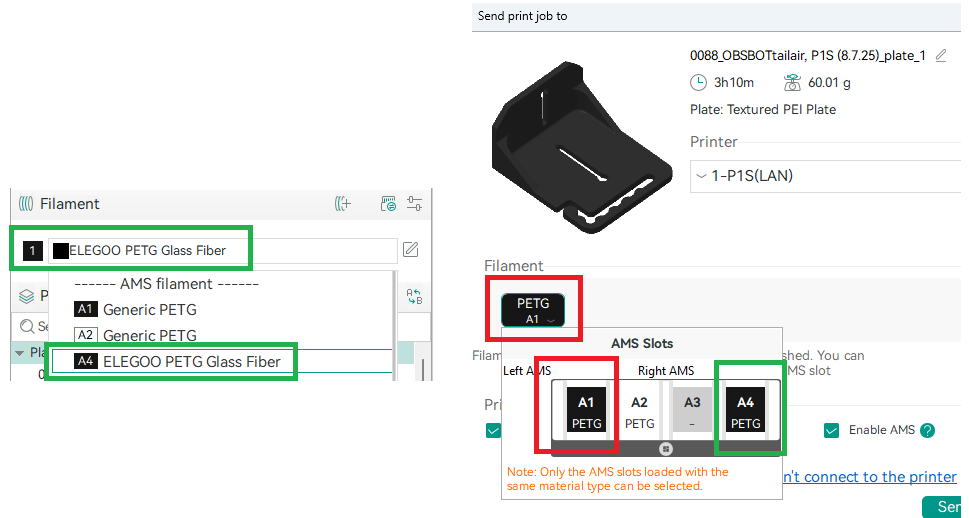Click the black bracket model preview thumbnail
Image resolution: width=969 pixels, height=518 pixels.
[581, 148]
